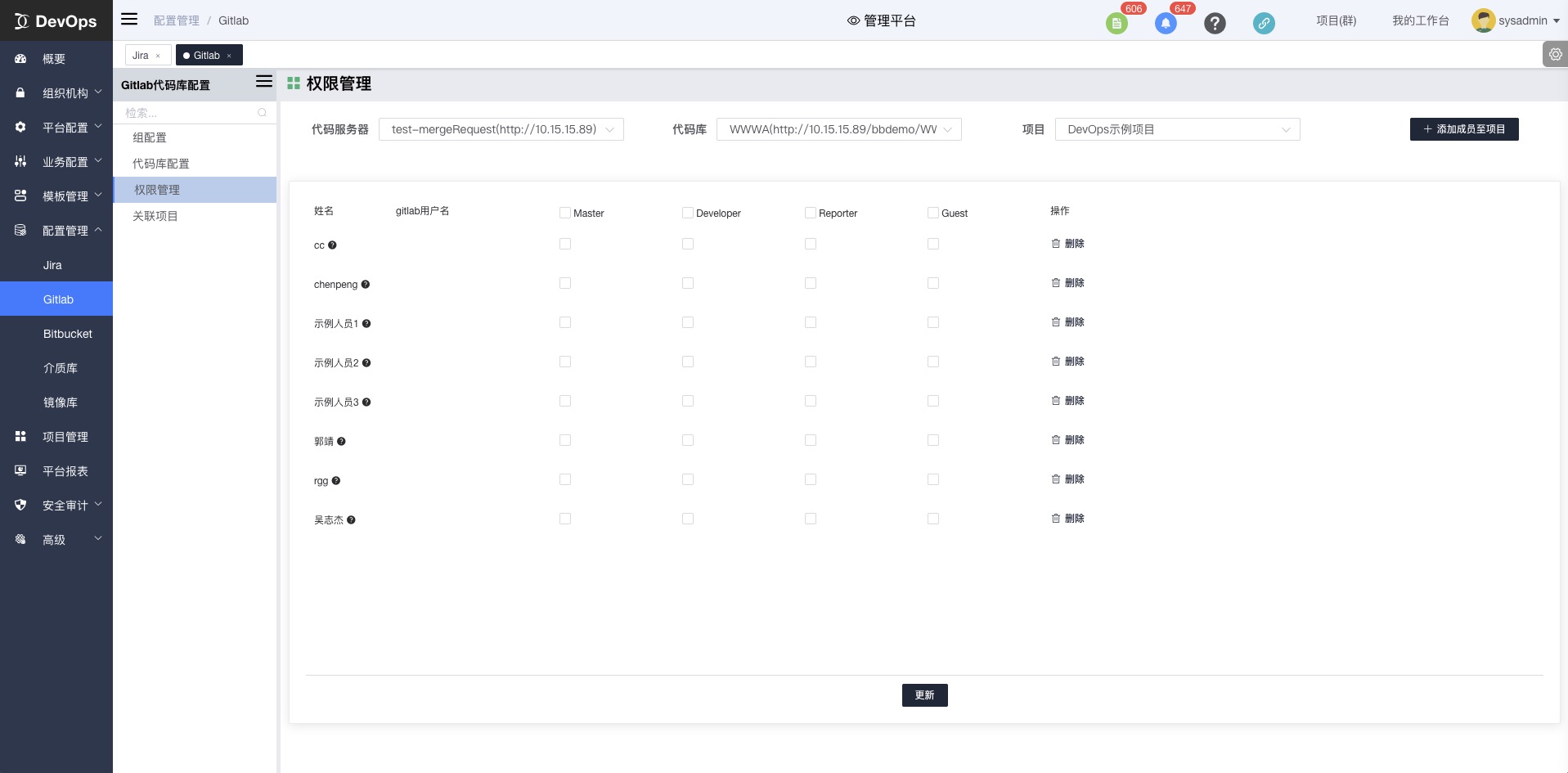Viewport: 1568px width, 773px height.
Task: Click the help icon next to 郭靖
Action: tap(341, 442)
